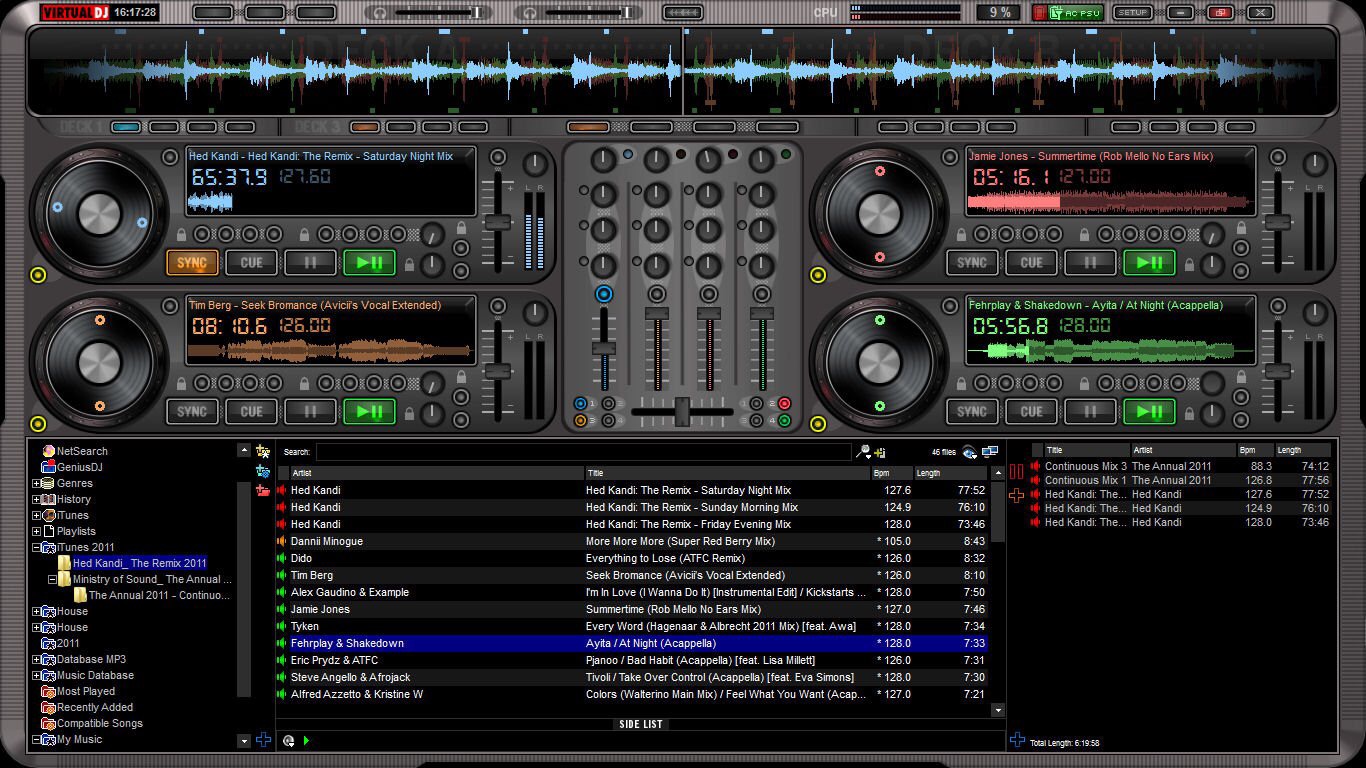Screen dimensions: 1366x768
Task: Toggle SYNC on the Fehrplay & Shakedown deck
Action: coord(972,411)
